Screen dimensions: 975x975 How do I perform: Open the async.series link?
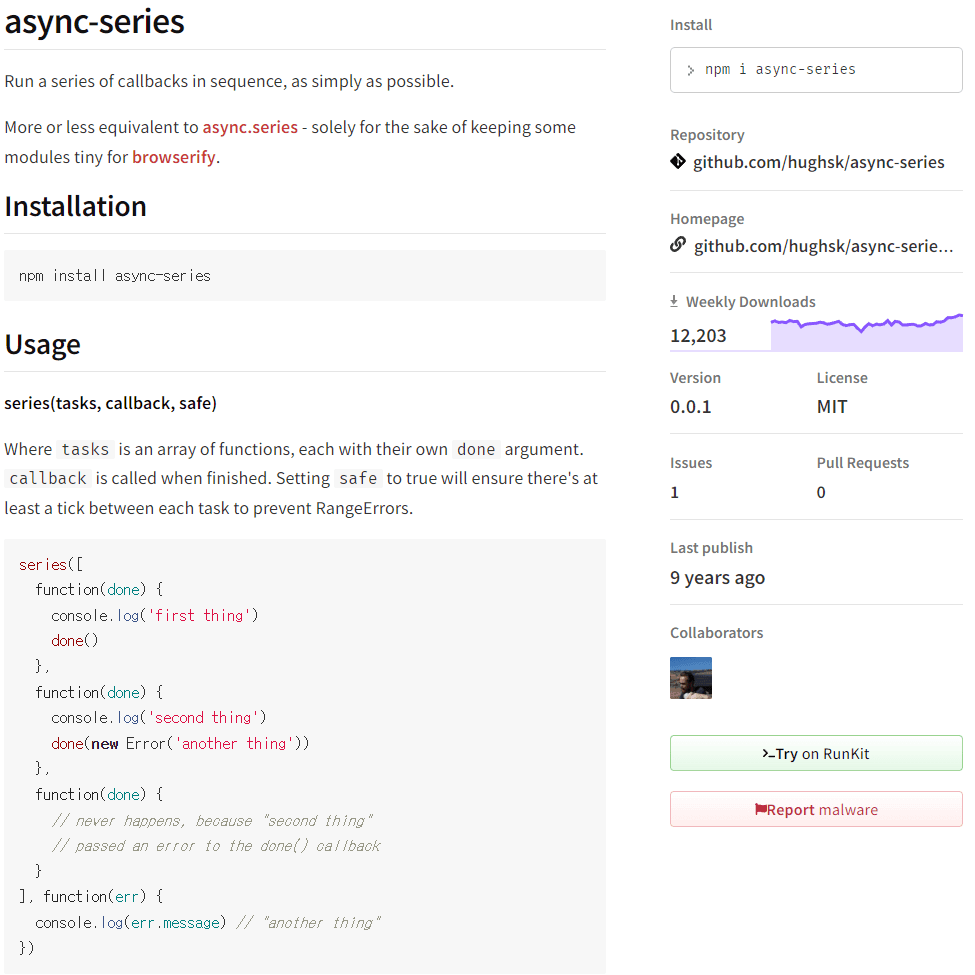point(250,127)
